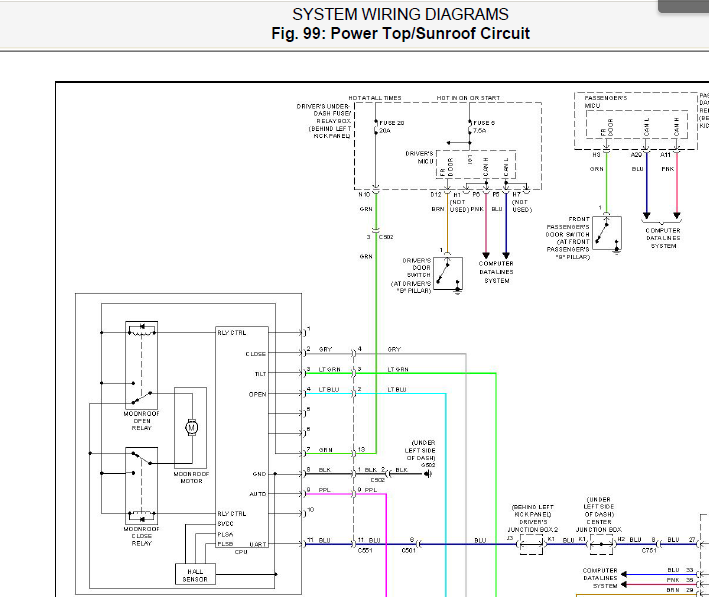Click the TILT pin label
This screenshot has width=709, height=597.
(260, 374)
